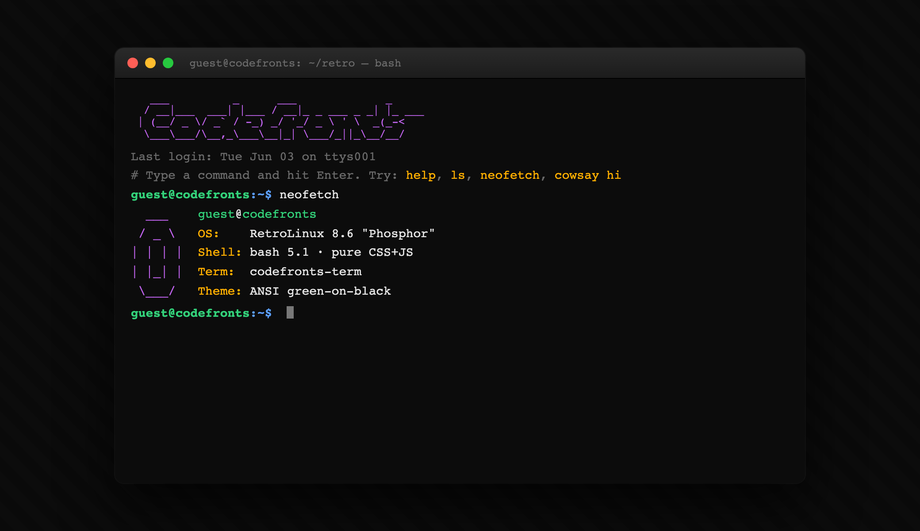Click the 'Shell:' label
The width and height of the screenshot is (920, 531).
tap(219, 252)
